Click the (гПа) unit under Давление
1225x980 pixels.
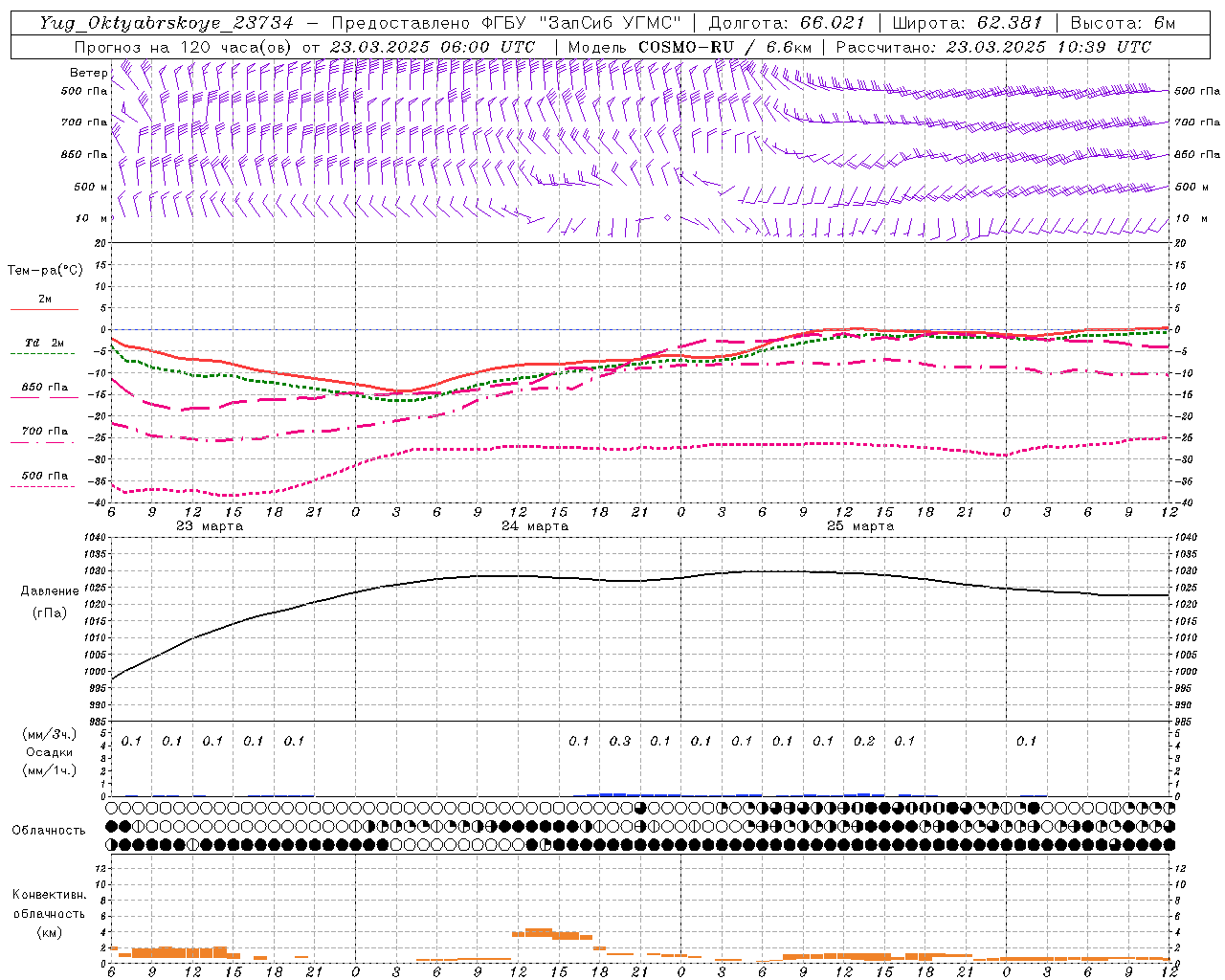point(50,613)
